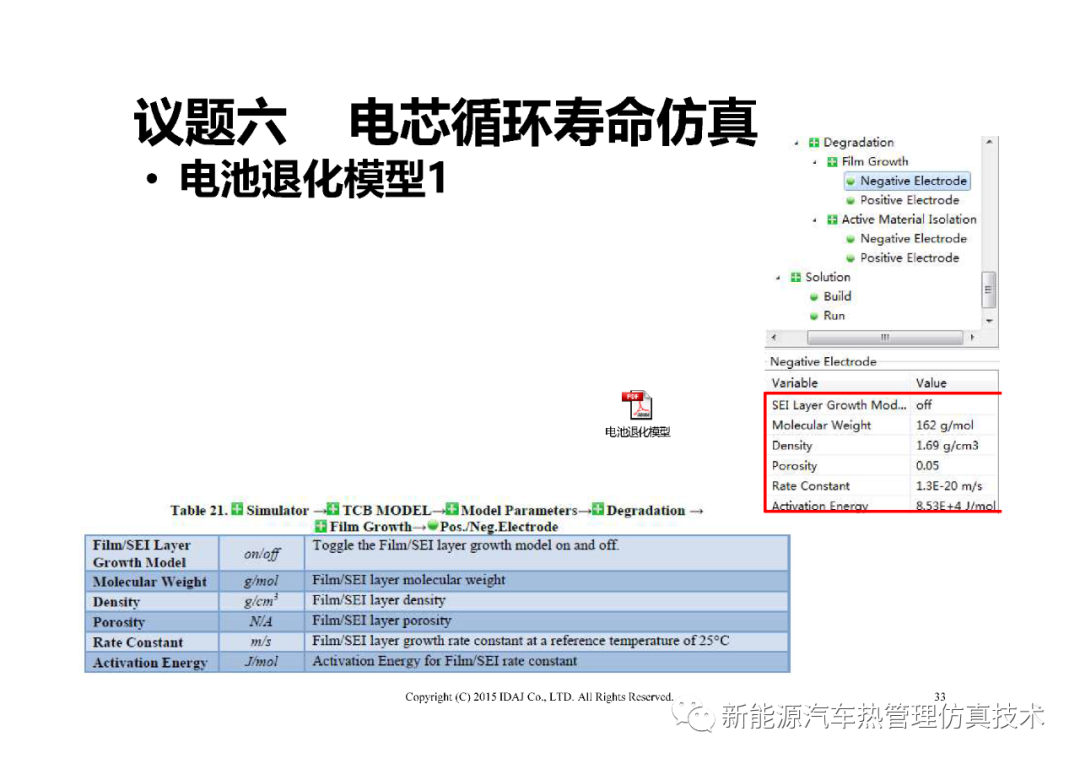Click the Molecular Weight variable name

click(821, 426)
